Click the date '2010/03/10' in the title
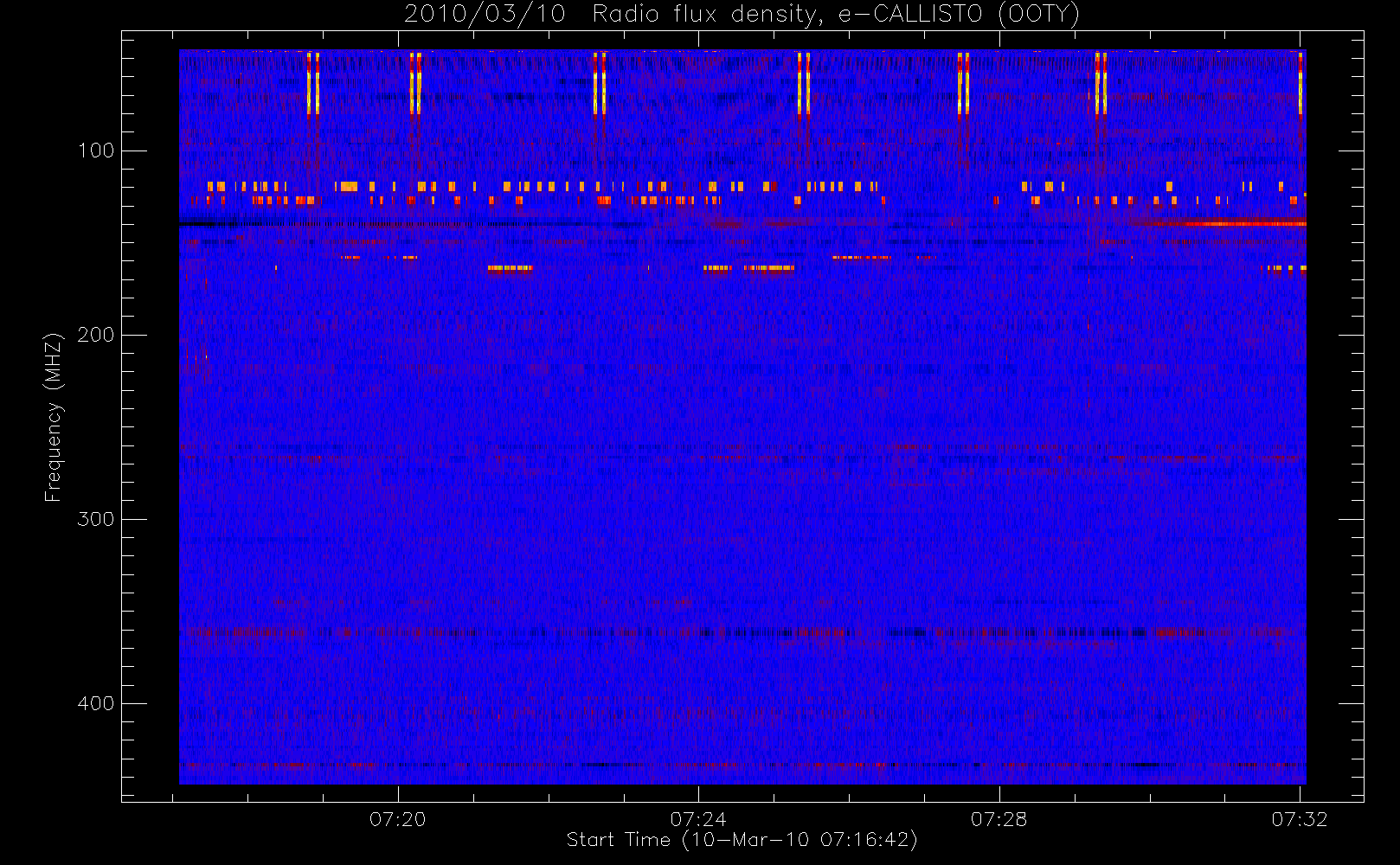 coord(485,15)
